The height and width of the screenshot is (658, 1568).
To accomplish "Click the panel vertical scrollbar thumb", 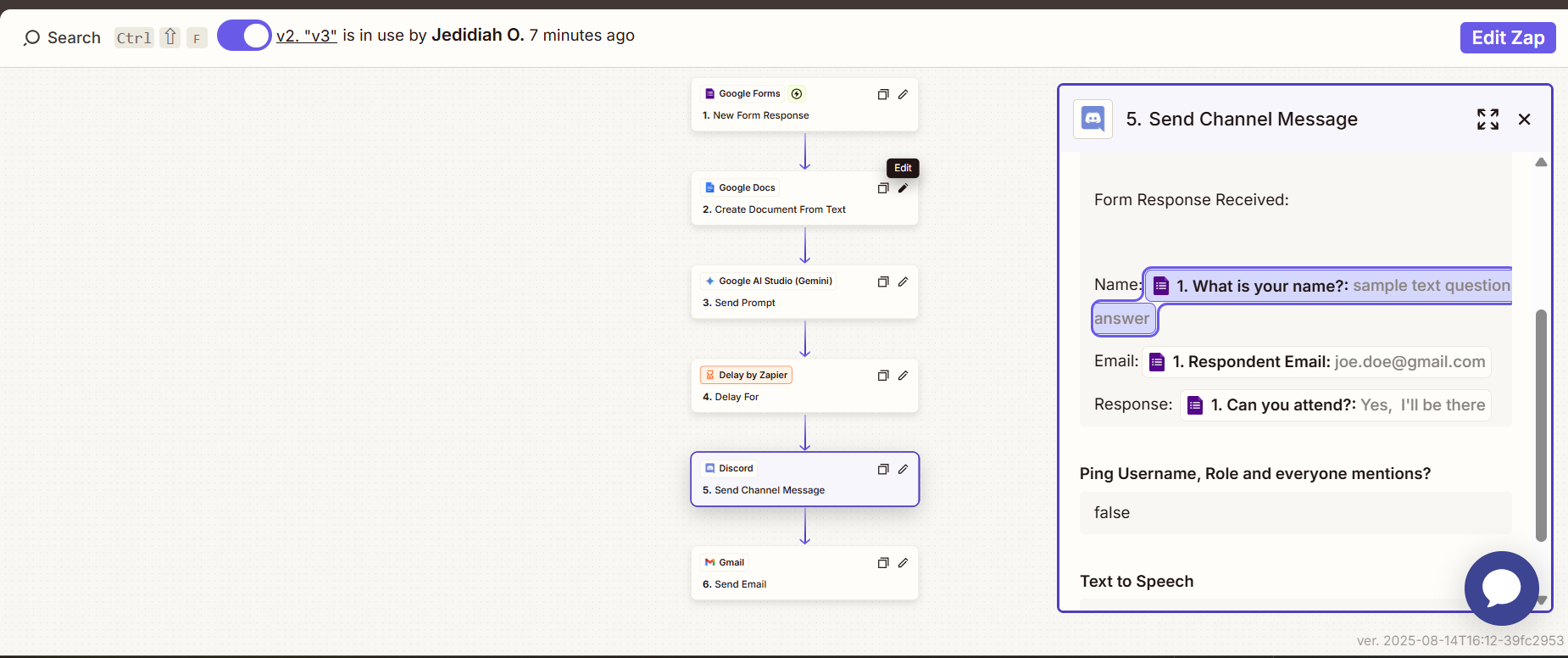I will point(1541,426).
